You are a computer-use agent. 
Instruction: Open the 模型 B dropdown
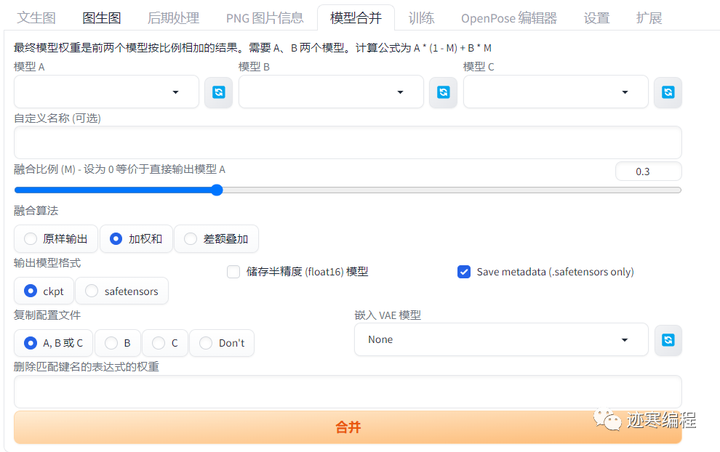click(331, 92)
